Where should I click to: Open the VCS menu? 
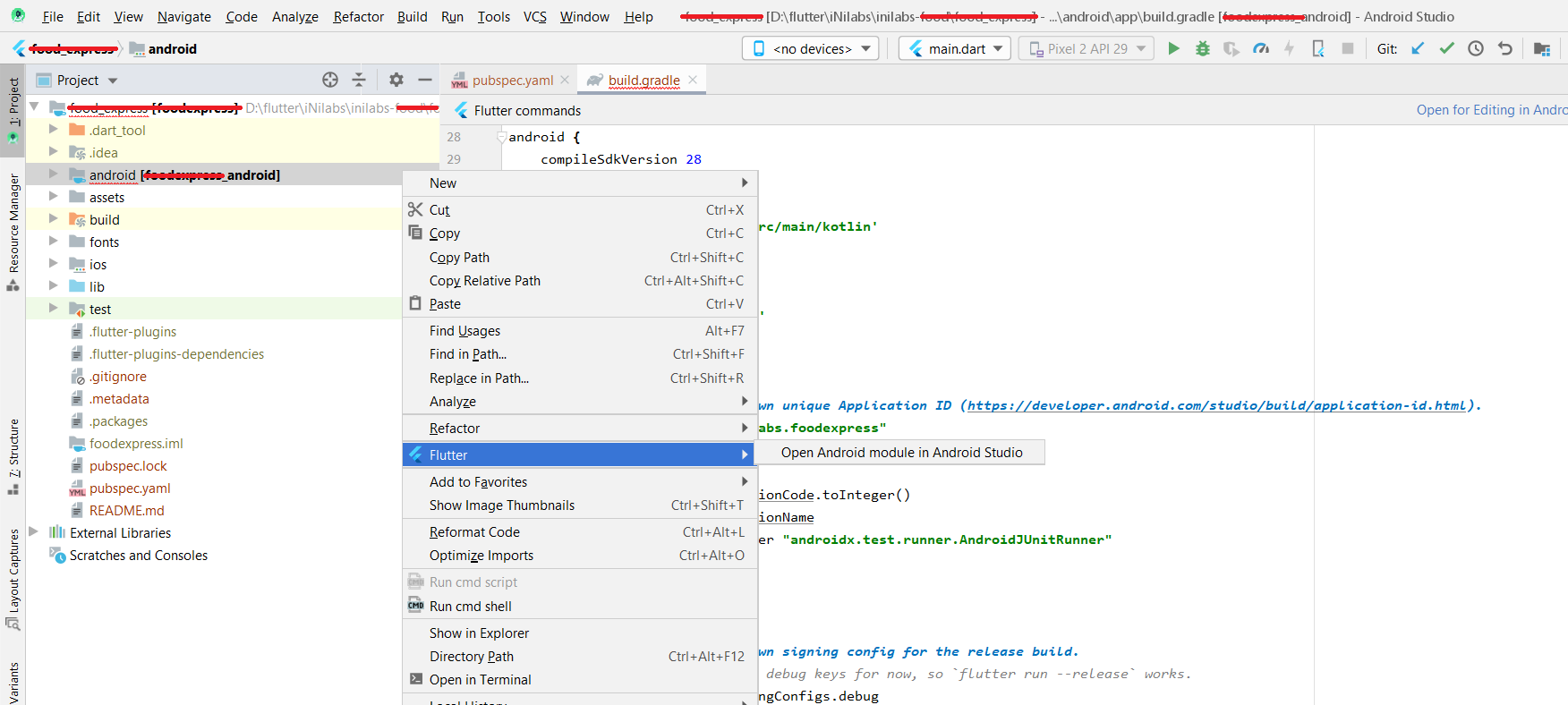coord(535,16)
